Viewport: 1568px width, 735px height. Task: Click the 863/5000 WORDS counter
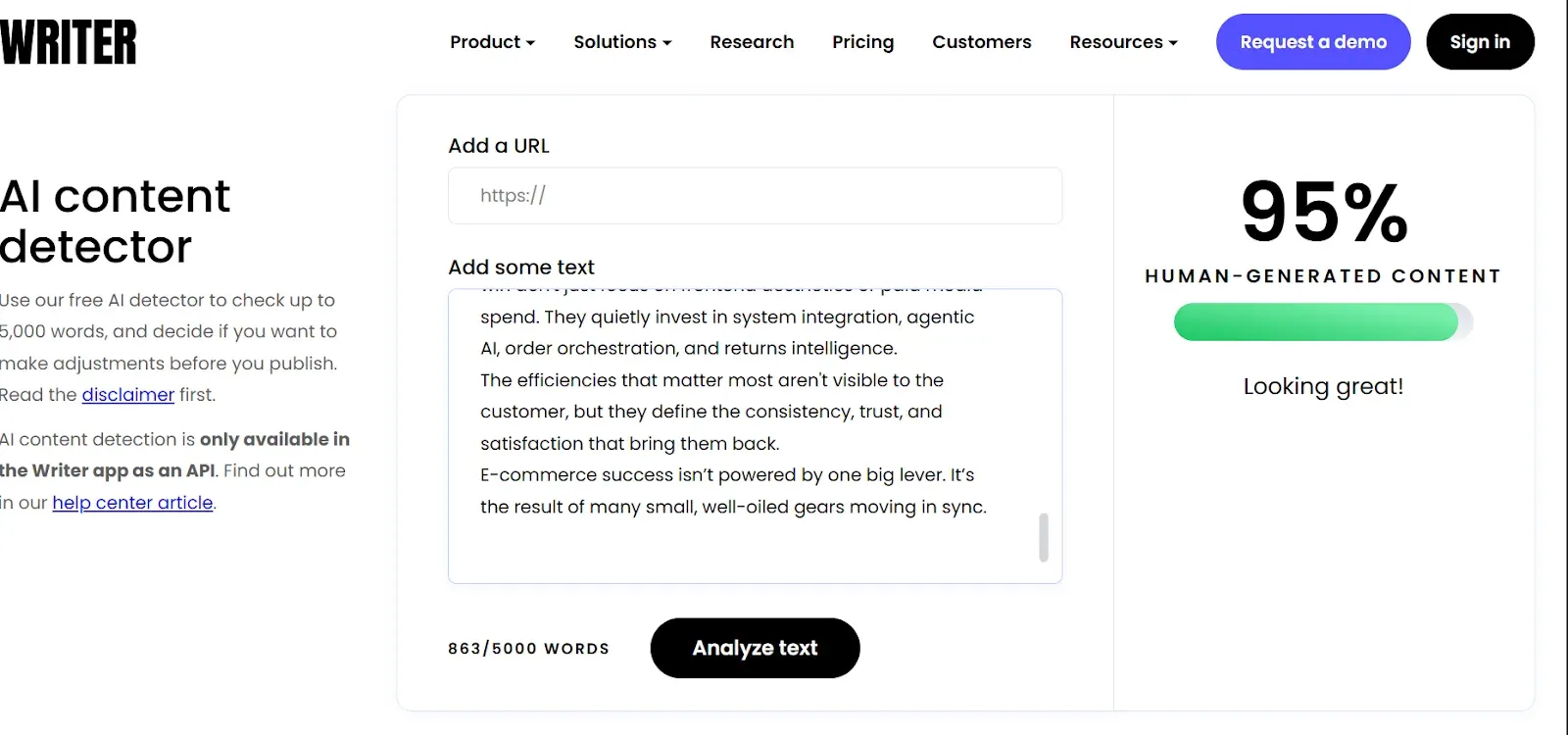528,648
